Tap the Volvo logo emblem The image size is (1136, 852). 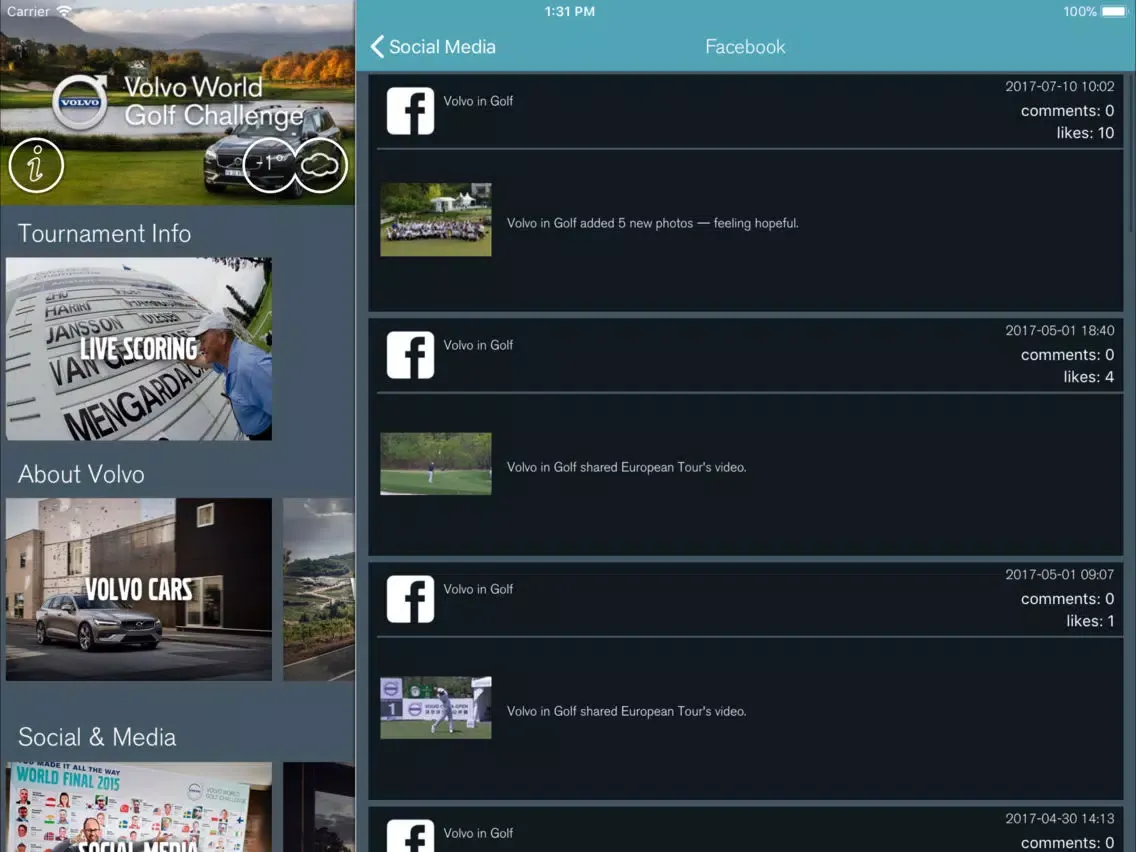[81, 101]
